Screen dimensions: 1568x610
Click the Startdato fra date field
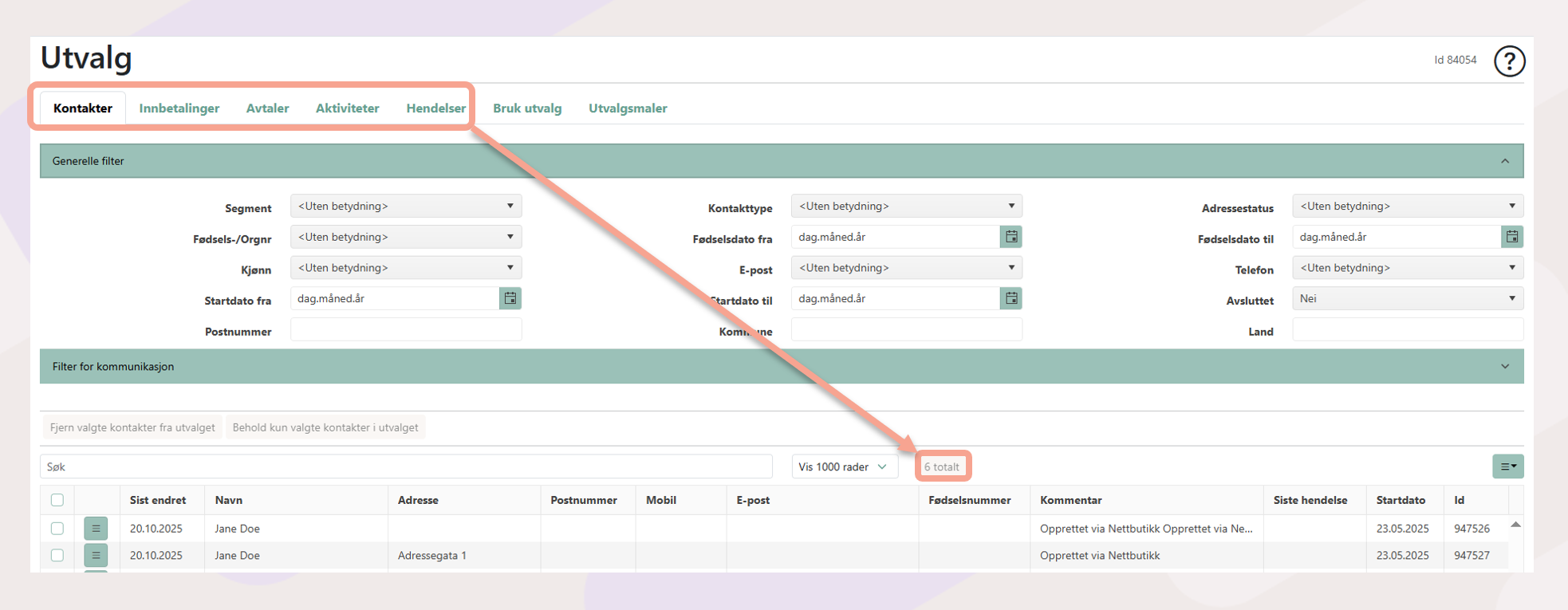tap(395, 298)
